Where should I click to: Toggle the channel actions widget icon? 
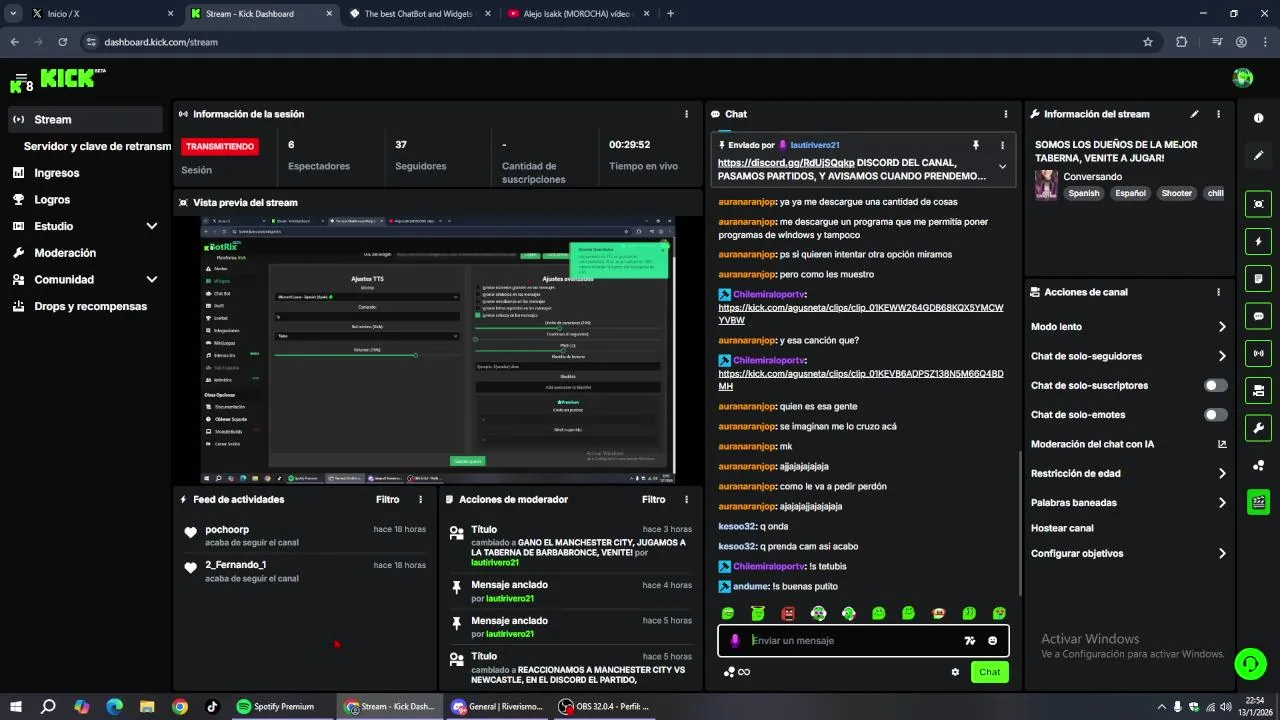1259,390
